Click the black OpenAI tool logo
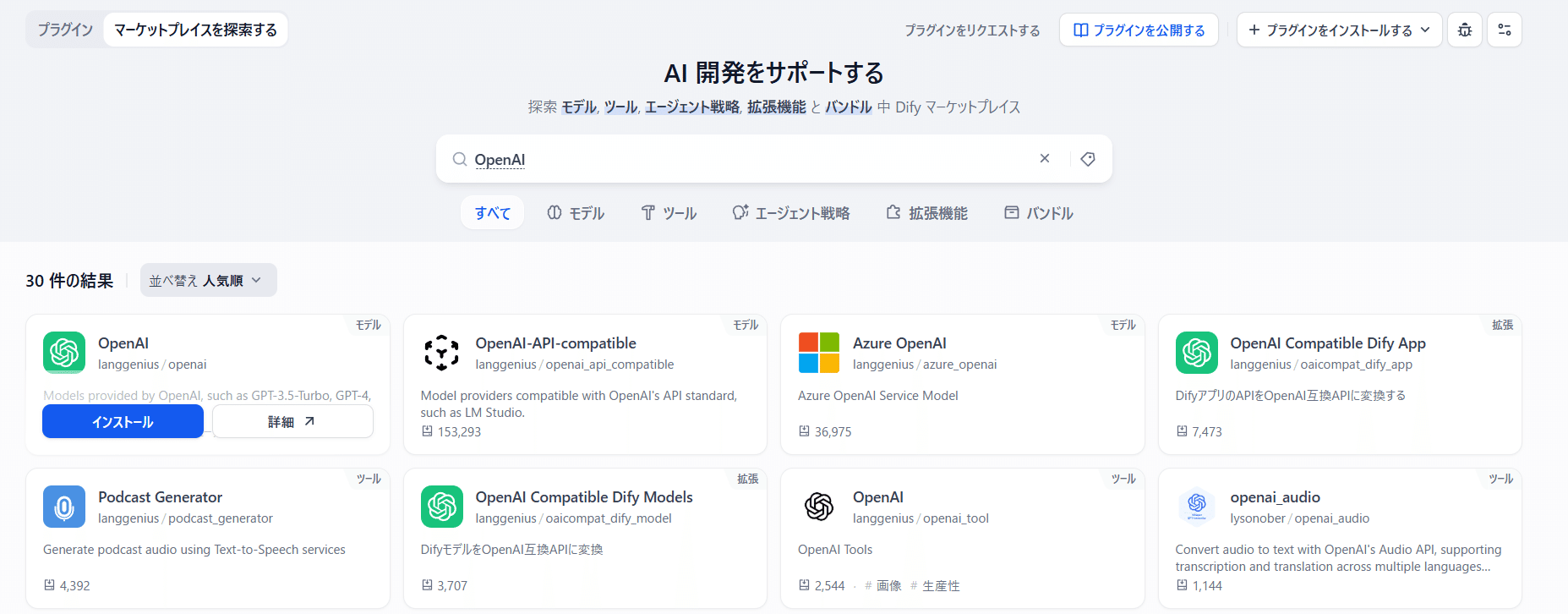 tap(819, 507)
